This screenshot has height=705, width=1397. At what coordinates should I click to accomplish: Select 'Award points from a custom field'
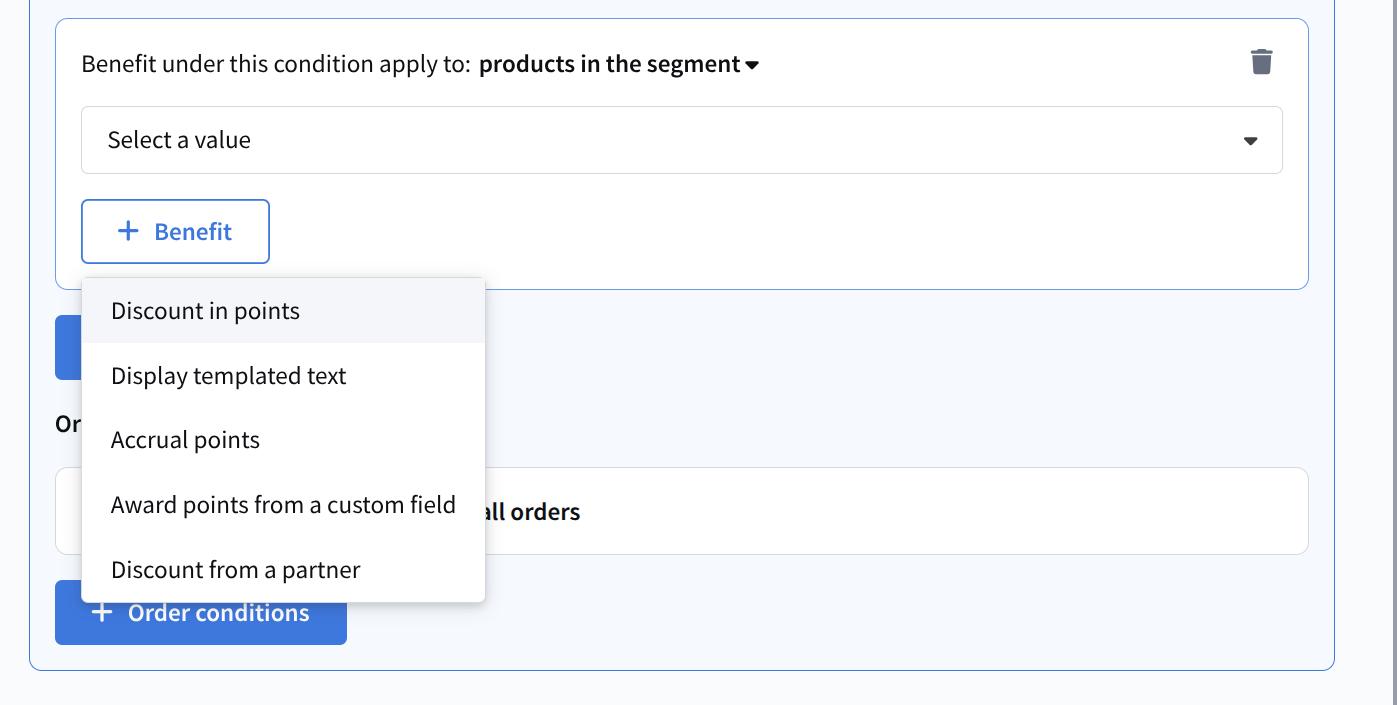point(283,505)
